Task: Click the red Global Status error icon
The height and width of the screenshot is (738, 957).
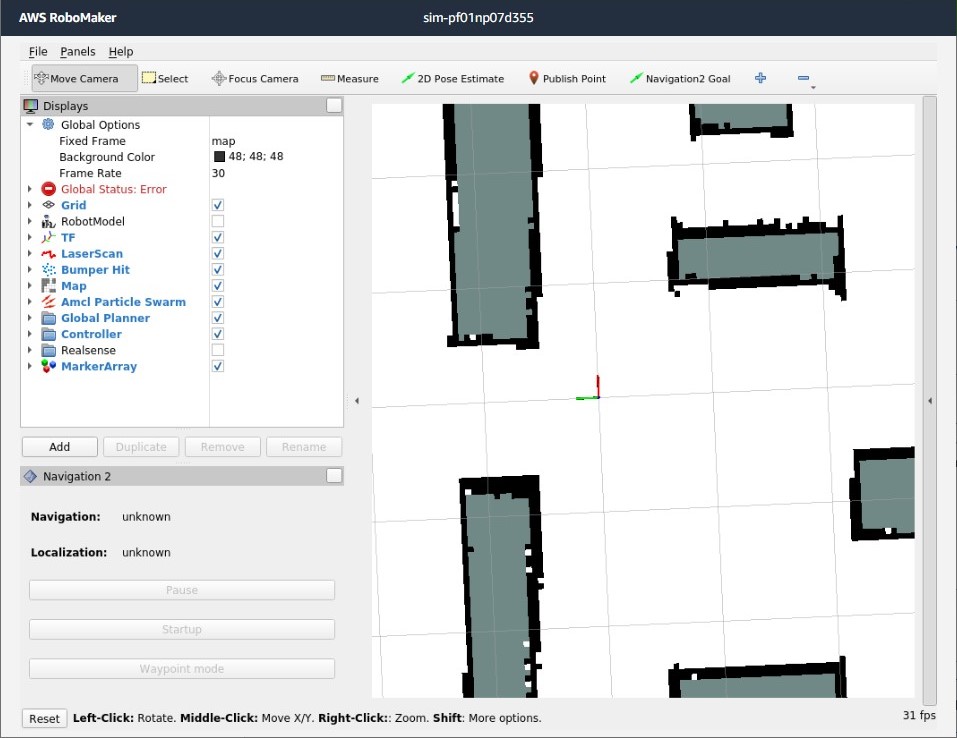Action: [48, 189]
